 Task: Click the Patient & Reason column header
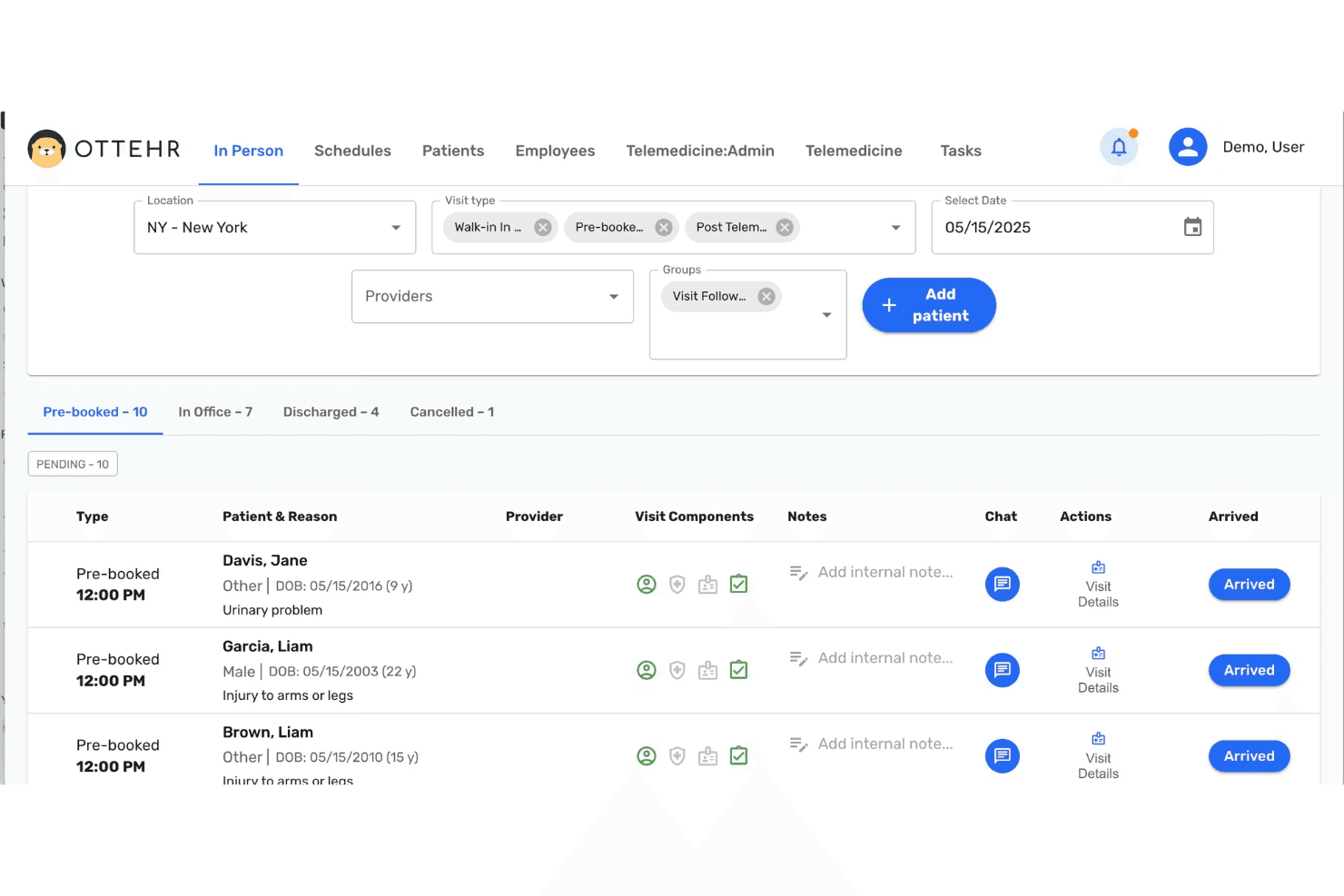point(280,517)
